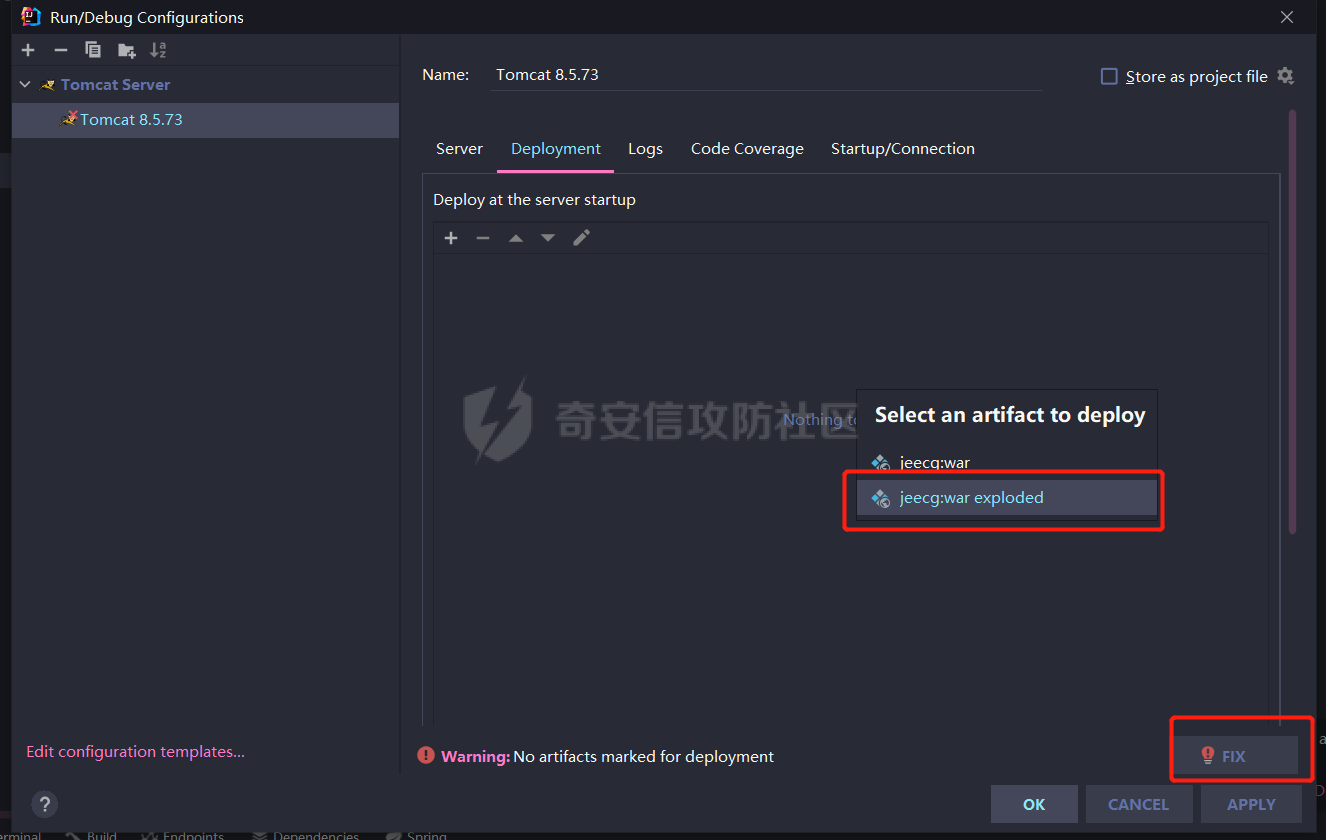
Task: Click the warning error icon
Action: click(427, 756)
